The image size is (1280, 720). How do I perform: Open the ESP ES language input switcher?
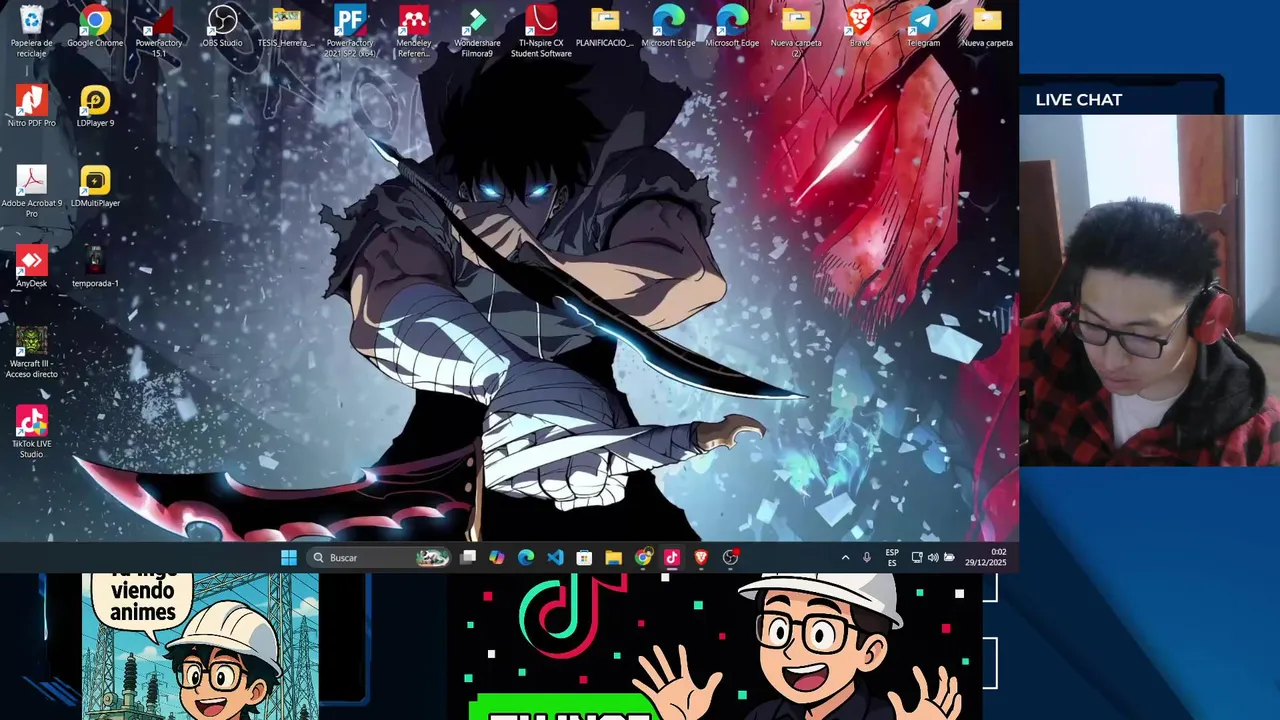(892, 558)
